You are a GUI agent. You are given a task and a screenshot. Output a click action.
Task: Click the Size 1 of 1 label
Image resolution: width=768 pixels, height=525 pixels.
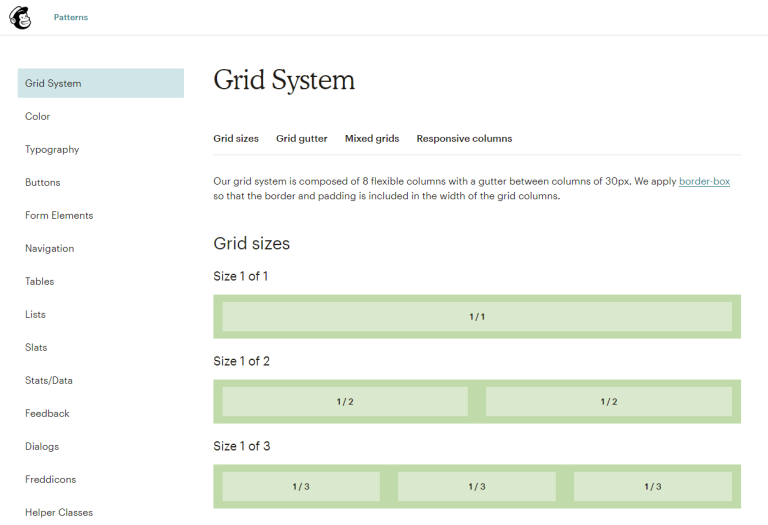(240, 276)
